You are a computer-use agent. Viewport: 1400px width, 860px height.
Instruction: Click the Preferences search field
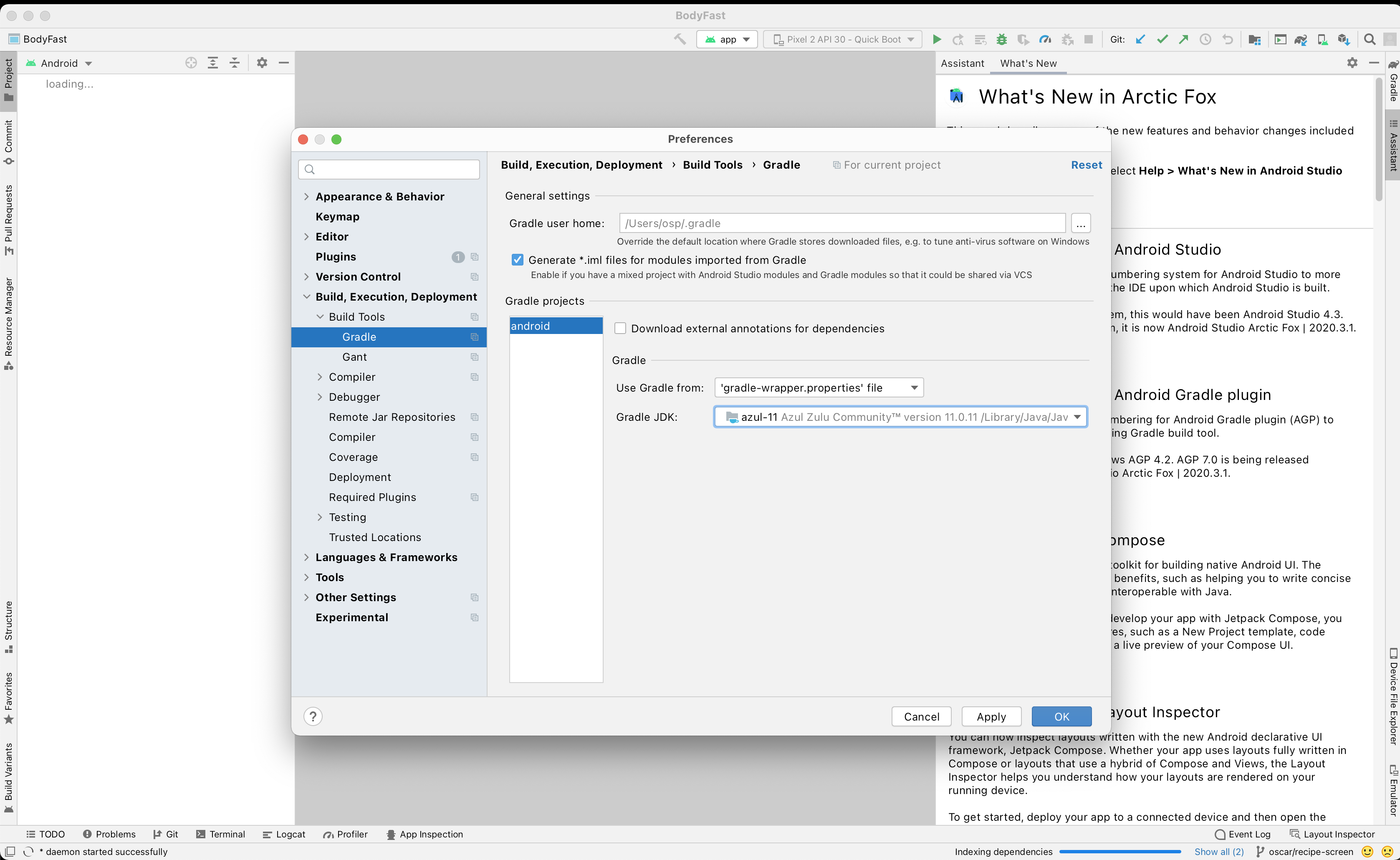tap(389, 169)
